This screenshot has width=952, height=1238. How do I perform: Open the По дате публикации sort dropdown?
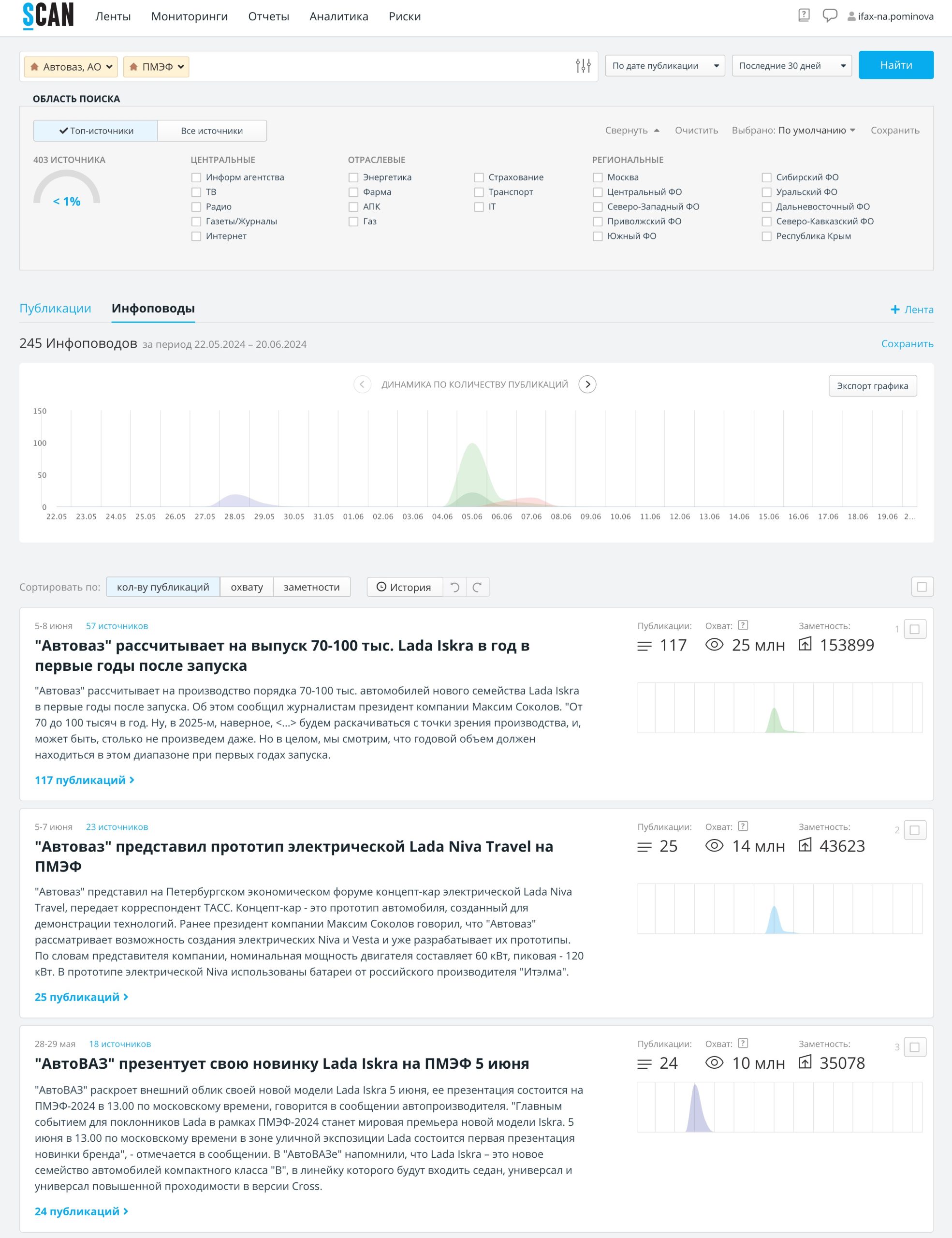(665, 66)
